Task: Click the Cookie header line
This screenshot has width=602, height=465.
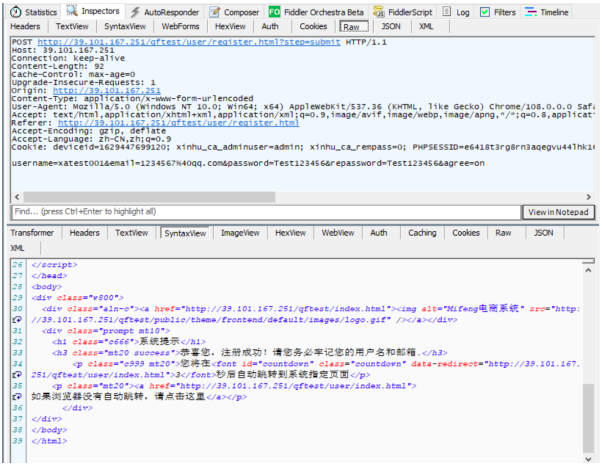Action: [x=303, y=147]
